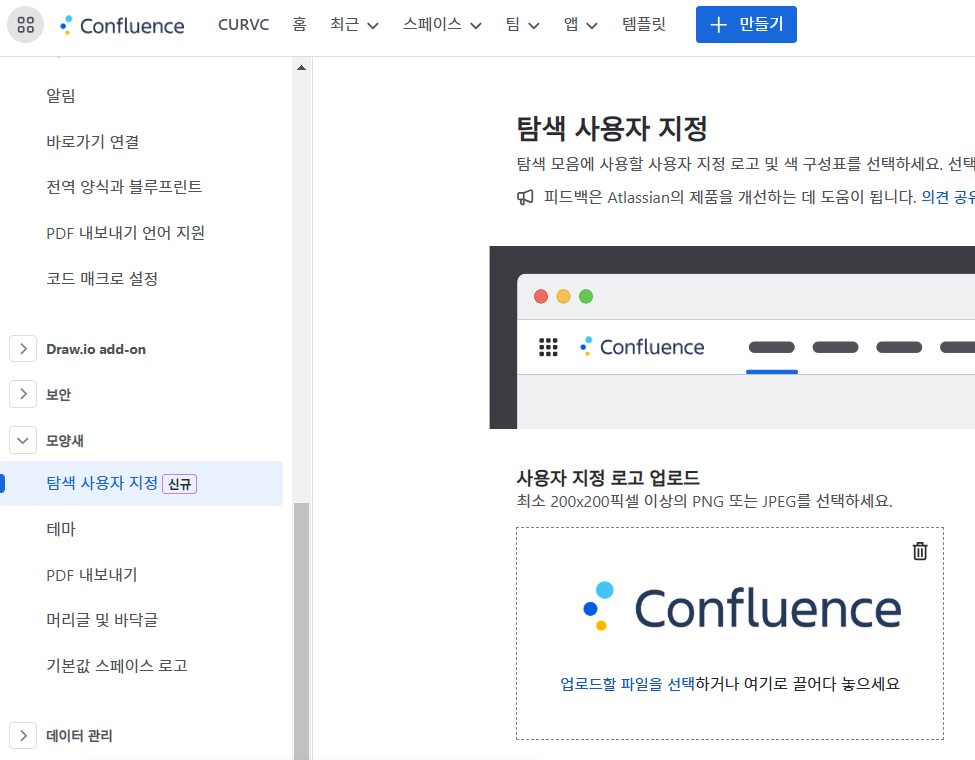
Task: Open PDF 내보내기 under 모양새
Action: tap(91, 575)
